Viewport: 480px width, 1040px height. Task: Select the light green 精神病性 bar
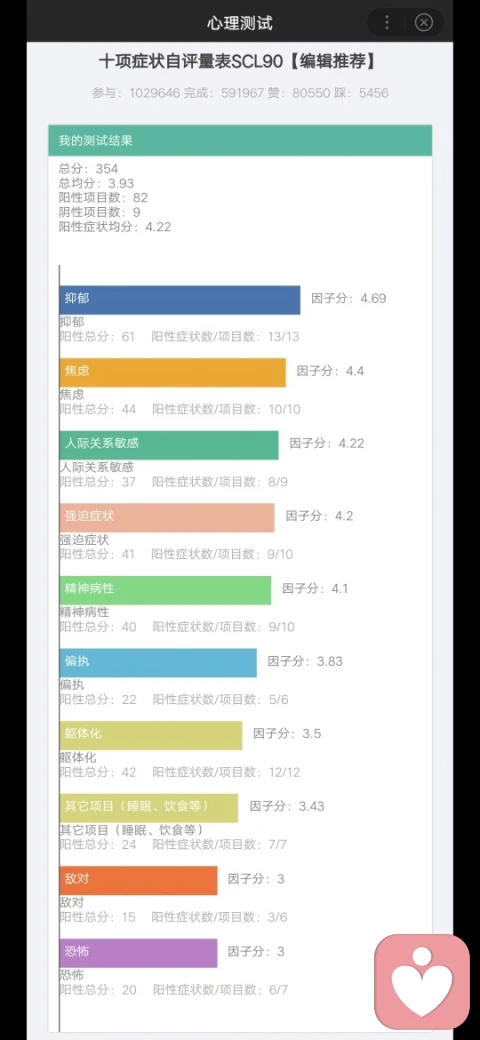click(x=165, y=590)
